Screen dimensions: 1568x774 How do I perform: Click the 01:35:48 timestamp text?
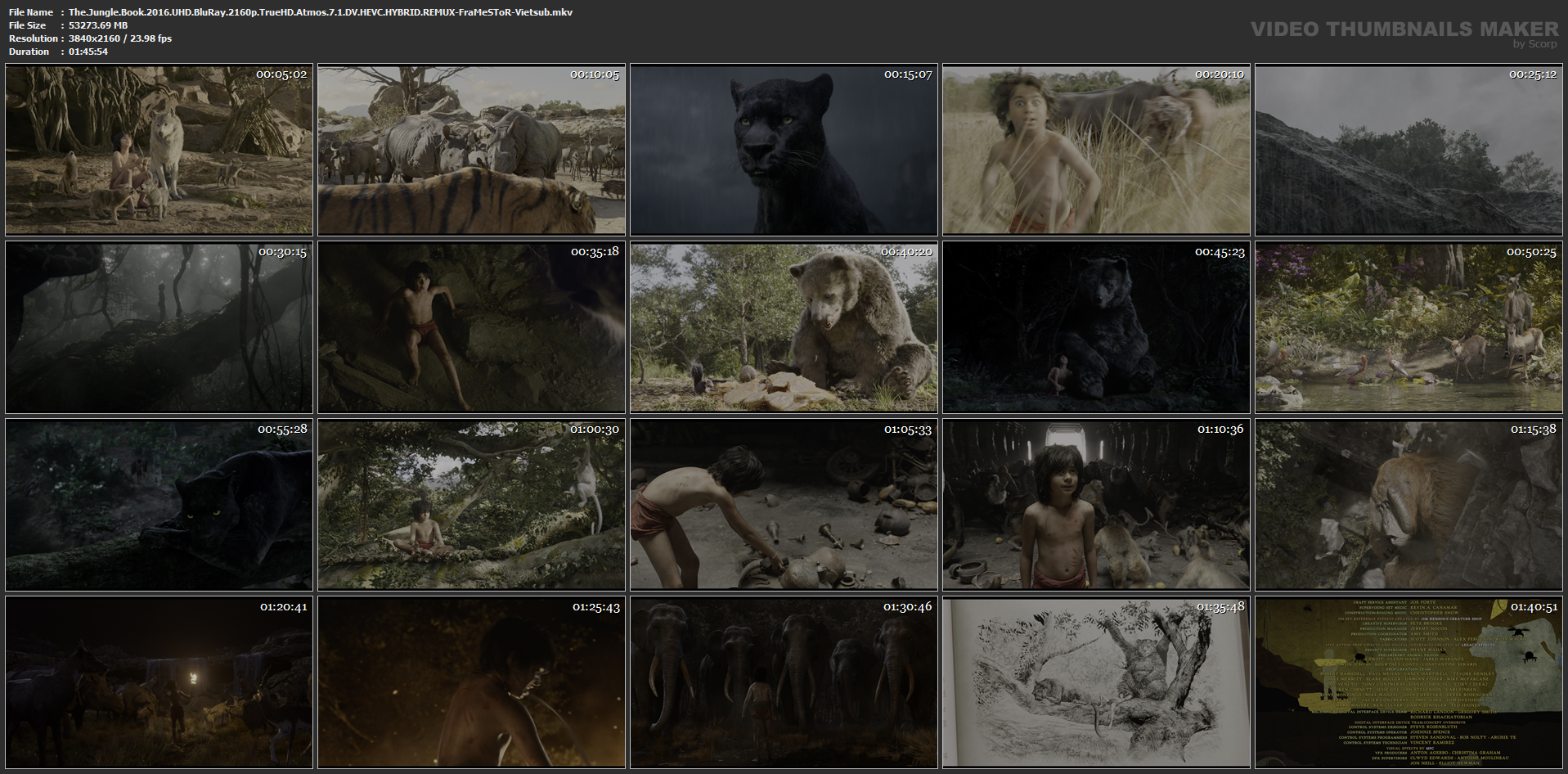[1220, 607]
